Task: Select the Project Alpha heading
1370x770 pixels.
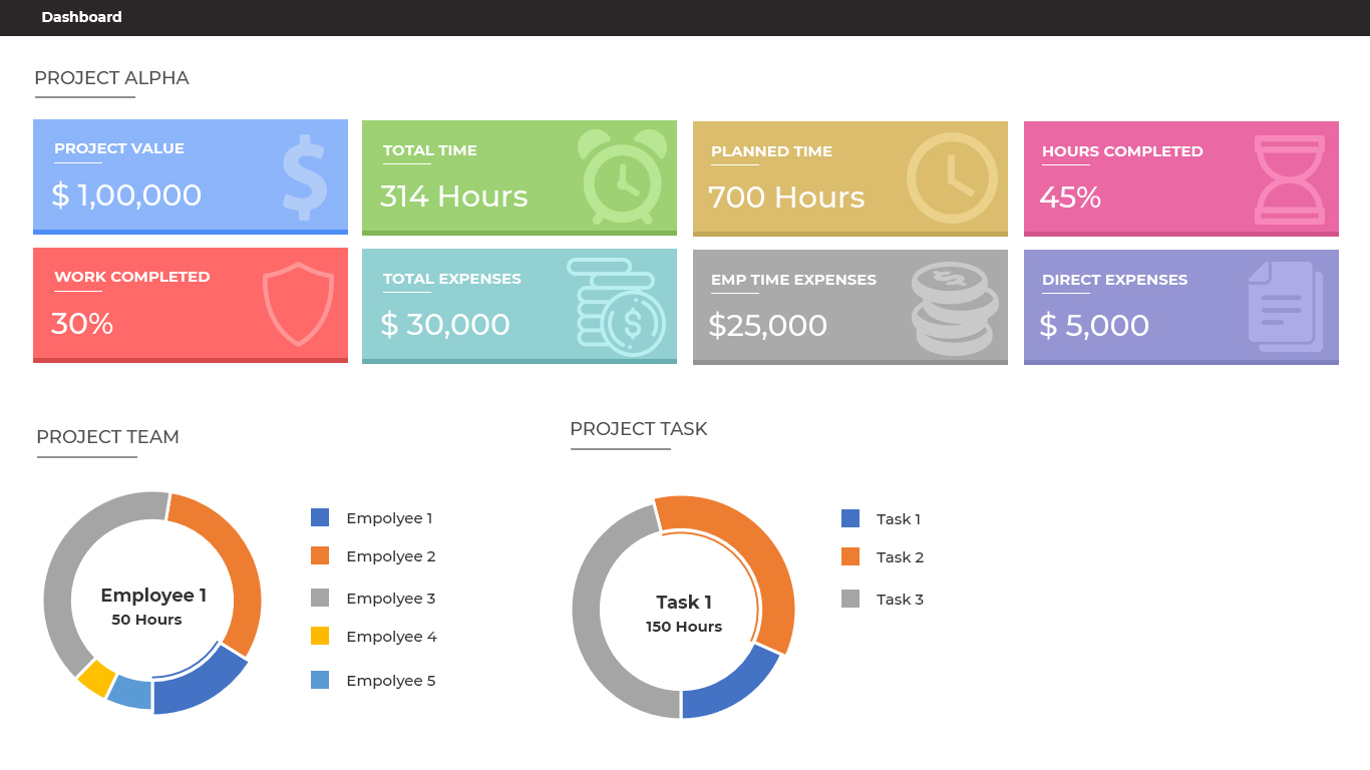Action: 111,78
